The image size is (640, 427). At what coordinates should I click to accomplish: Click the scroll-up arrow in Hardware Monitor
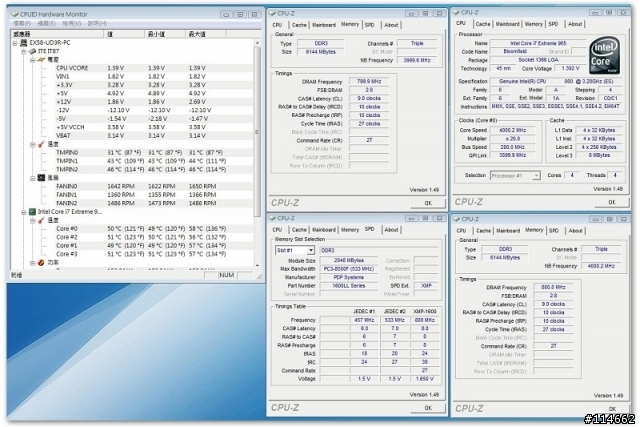(x=257, y=42)
